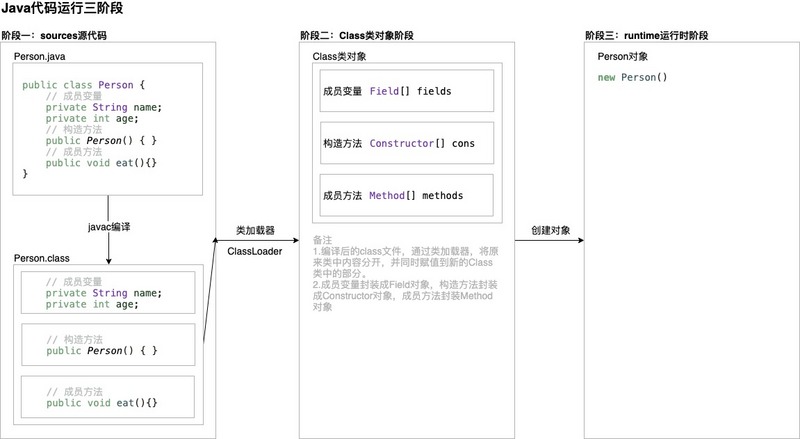The width and height of the screenshot is (800, 439).
Task: Click 'public void eat(){}' in Person.java box
Action: tap(101, 162)
